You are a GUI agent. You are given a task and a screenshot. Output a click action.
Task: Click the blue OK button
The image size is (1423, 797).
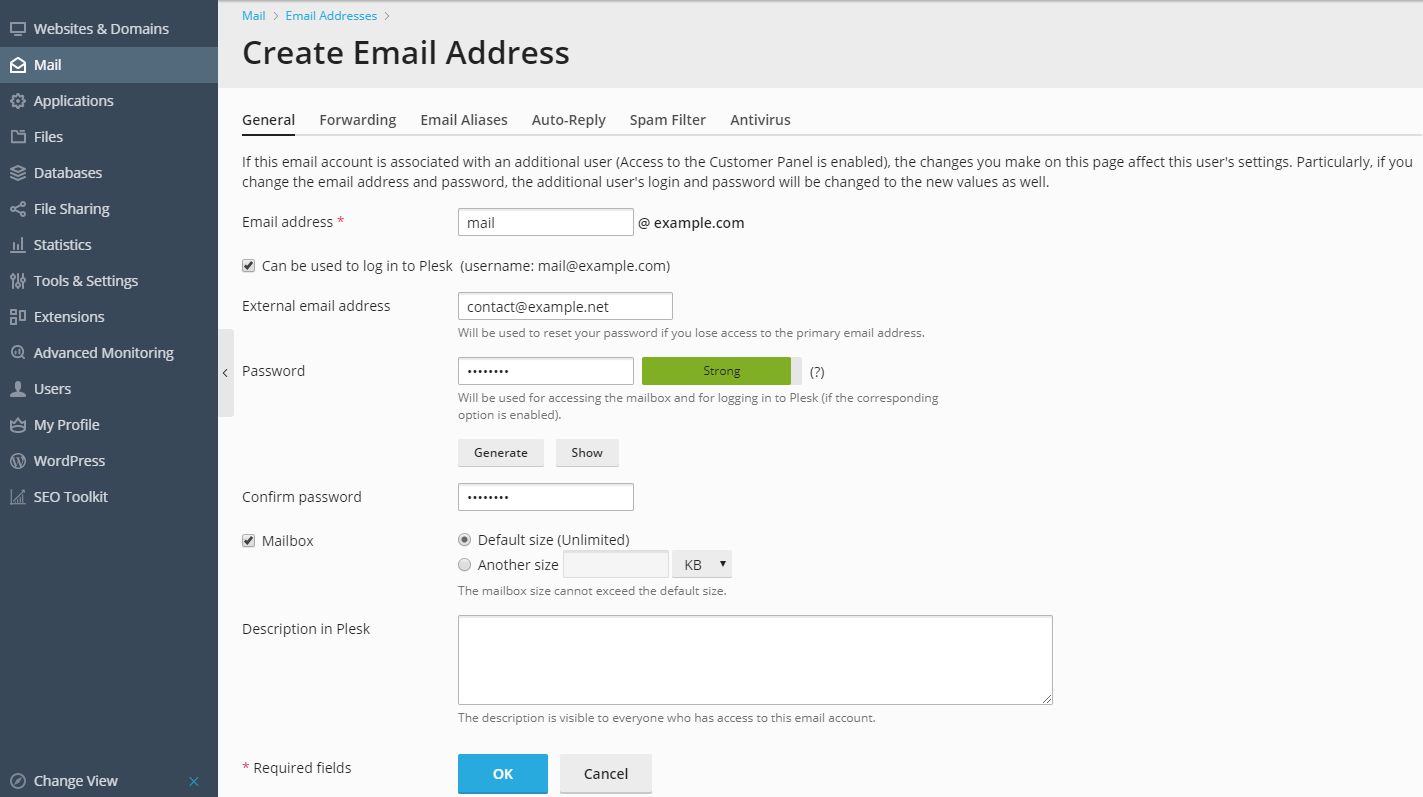click(503, 774)
